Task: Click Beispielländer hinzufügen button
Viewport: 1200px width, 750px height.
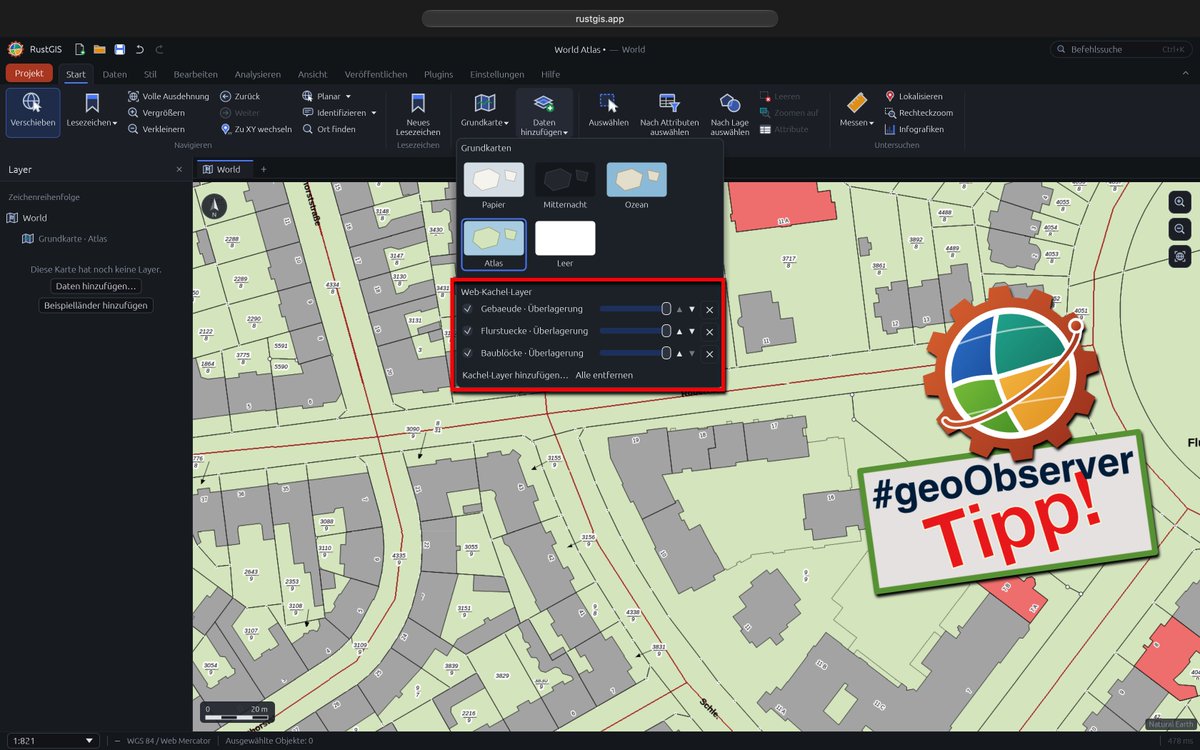Action: click(96, 305)
